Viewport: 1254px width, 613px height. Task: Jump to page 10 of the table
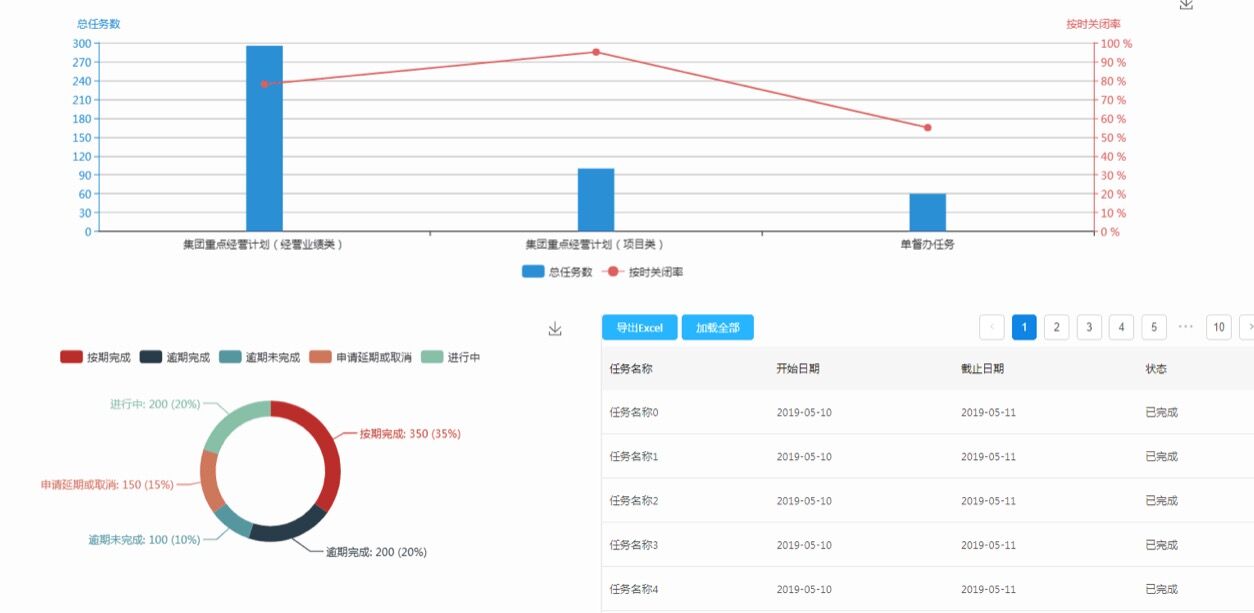[x=1218, y=327]
